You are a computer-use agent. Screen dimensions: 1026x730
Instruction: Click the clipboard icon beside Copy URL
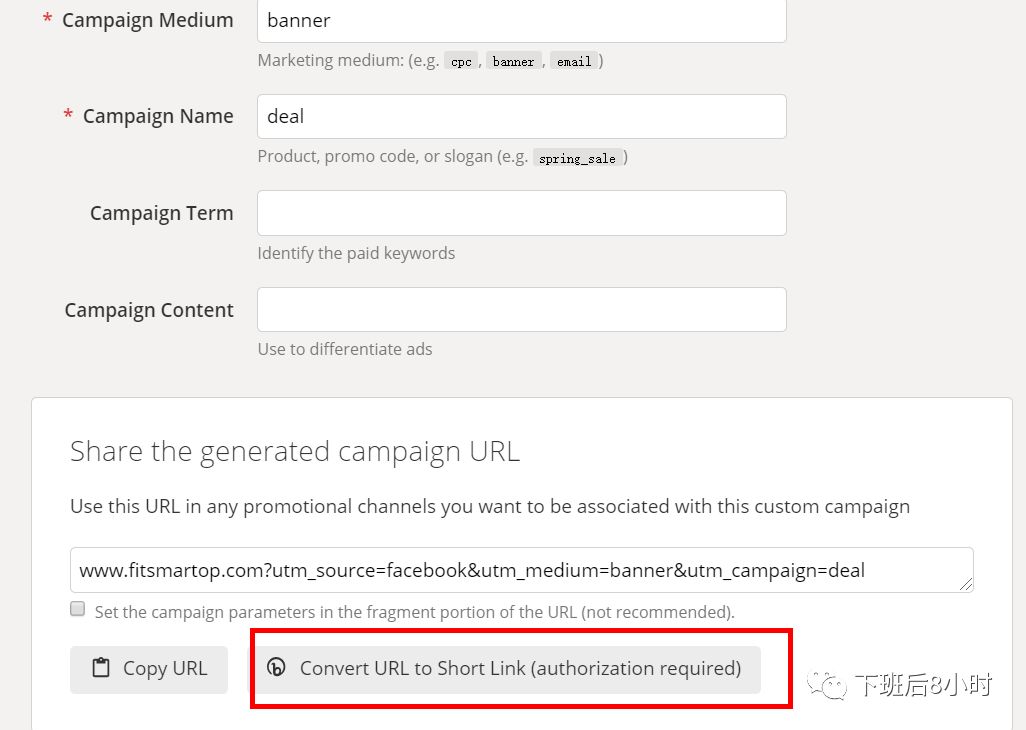tap(101, 668)
